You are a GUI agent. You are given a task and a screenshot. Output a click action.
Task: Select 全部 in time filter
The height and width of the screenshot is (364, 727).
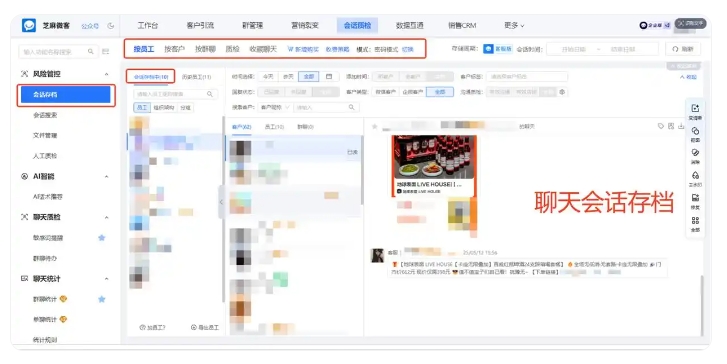coord(309,77)
